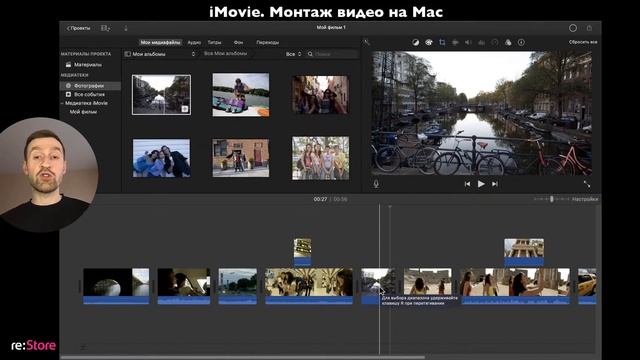Select the alley group selfie thumbnail

click(x=320, y=95)
